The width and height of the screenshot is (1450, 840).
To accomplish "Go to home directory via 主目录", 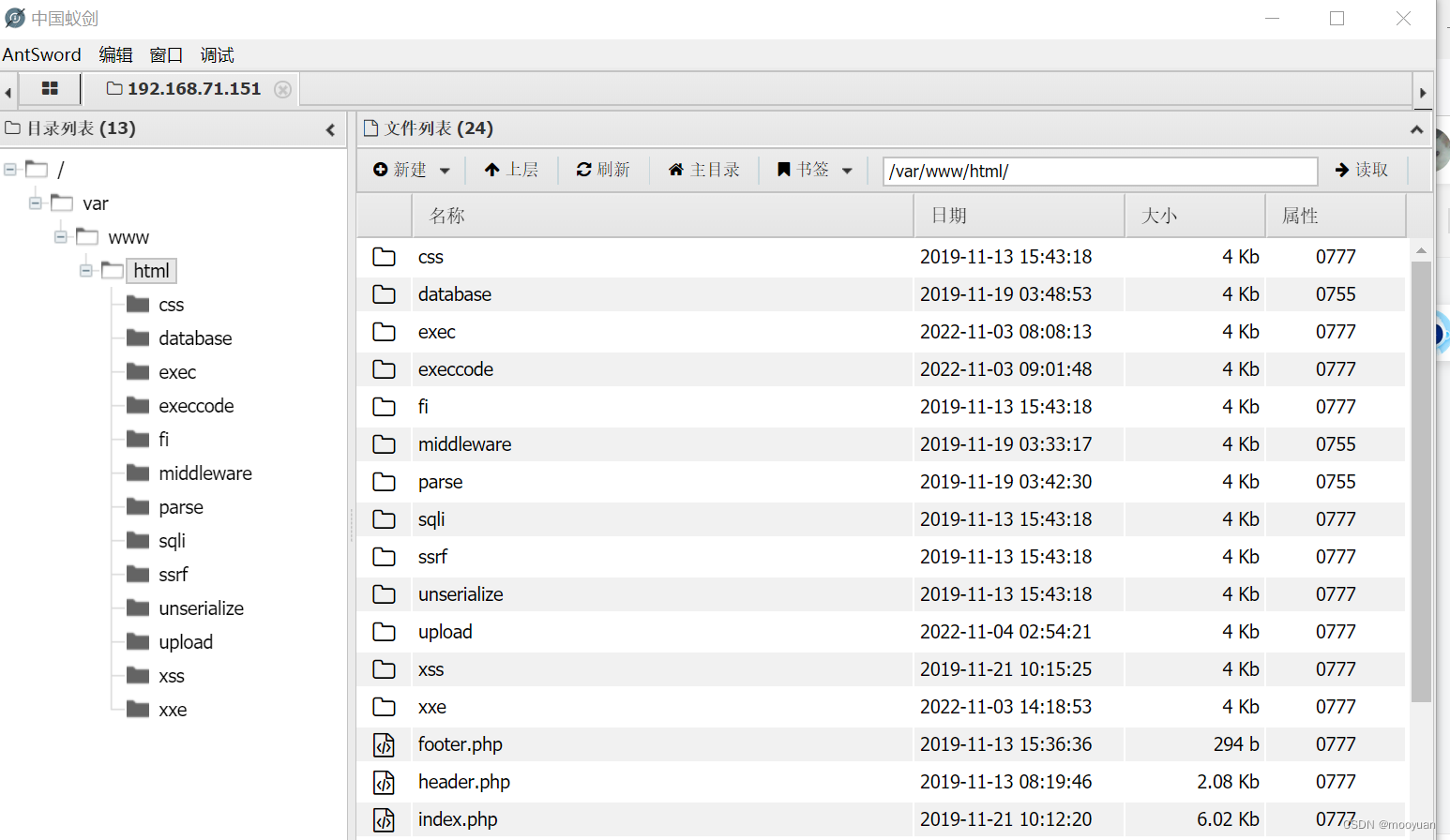I will coord(703,170).
